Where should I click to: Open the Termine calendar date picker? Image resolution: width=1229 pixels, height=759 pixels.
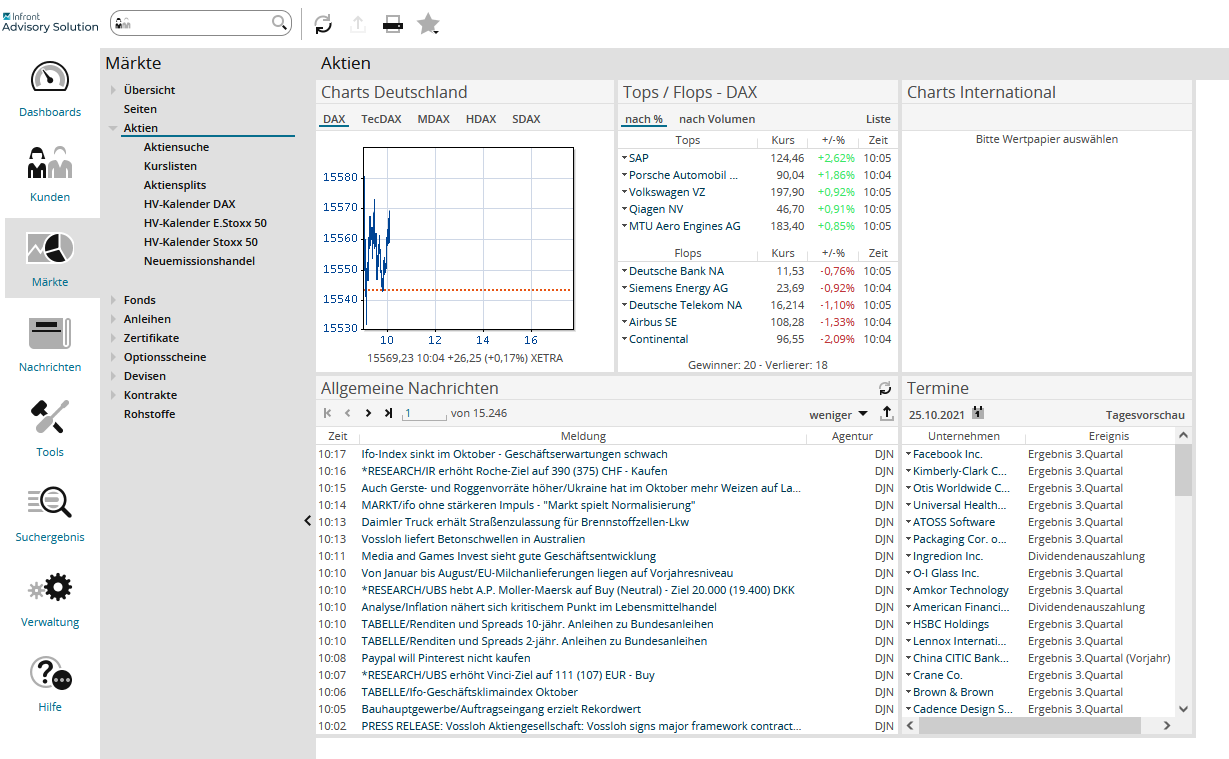click(979, 413)
